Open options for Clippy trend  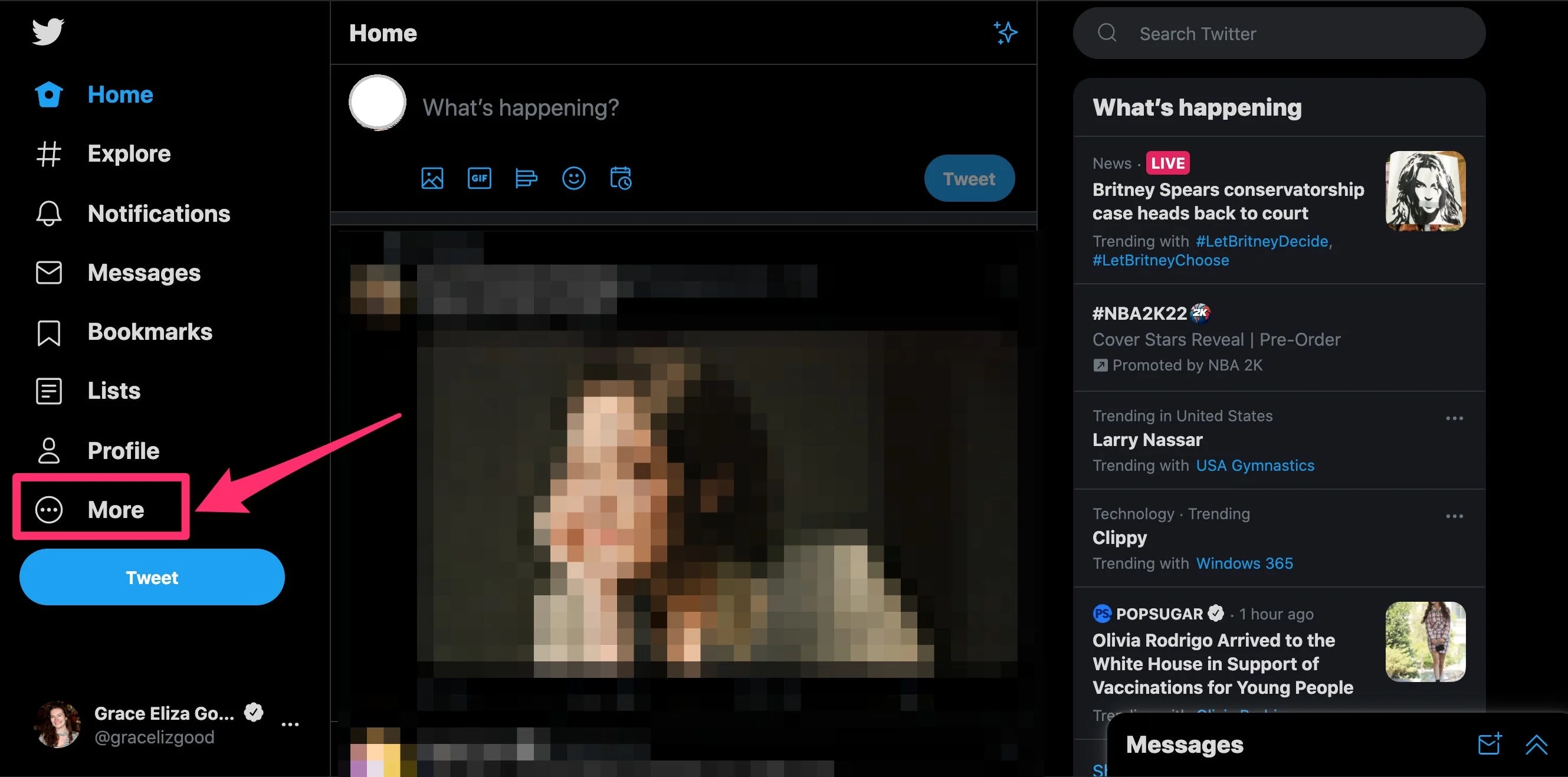[x=1454, y=516]
